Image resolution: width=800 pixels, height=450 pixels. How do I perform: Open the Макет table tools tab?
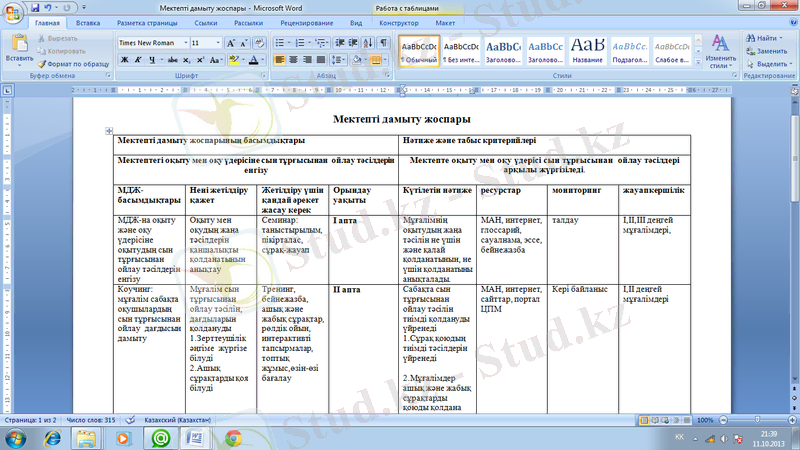[x=445, y=21]
